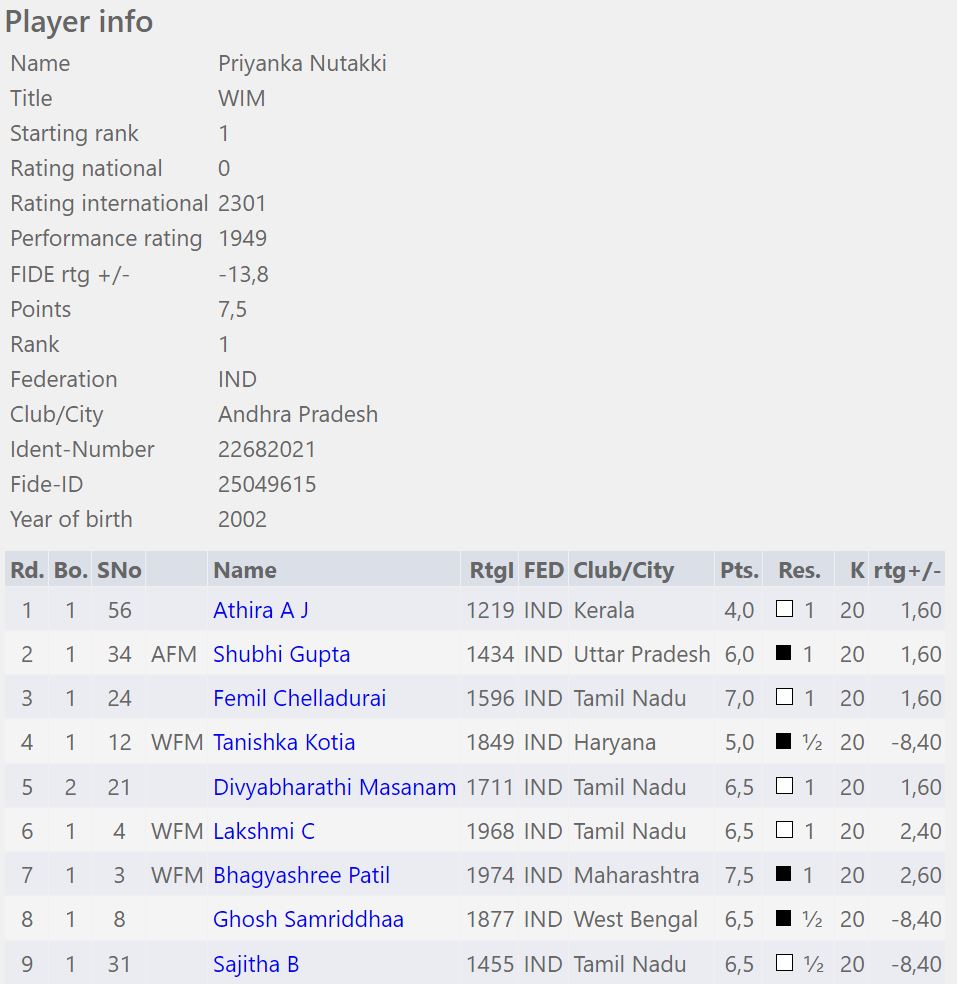This screenshot has width=957, height=984.
Task: Open Athira A J player link
Action: pos(260,610)
